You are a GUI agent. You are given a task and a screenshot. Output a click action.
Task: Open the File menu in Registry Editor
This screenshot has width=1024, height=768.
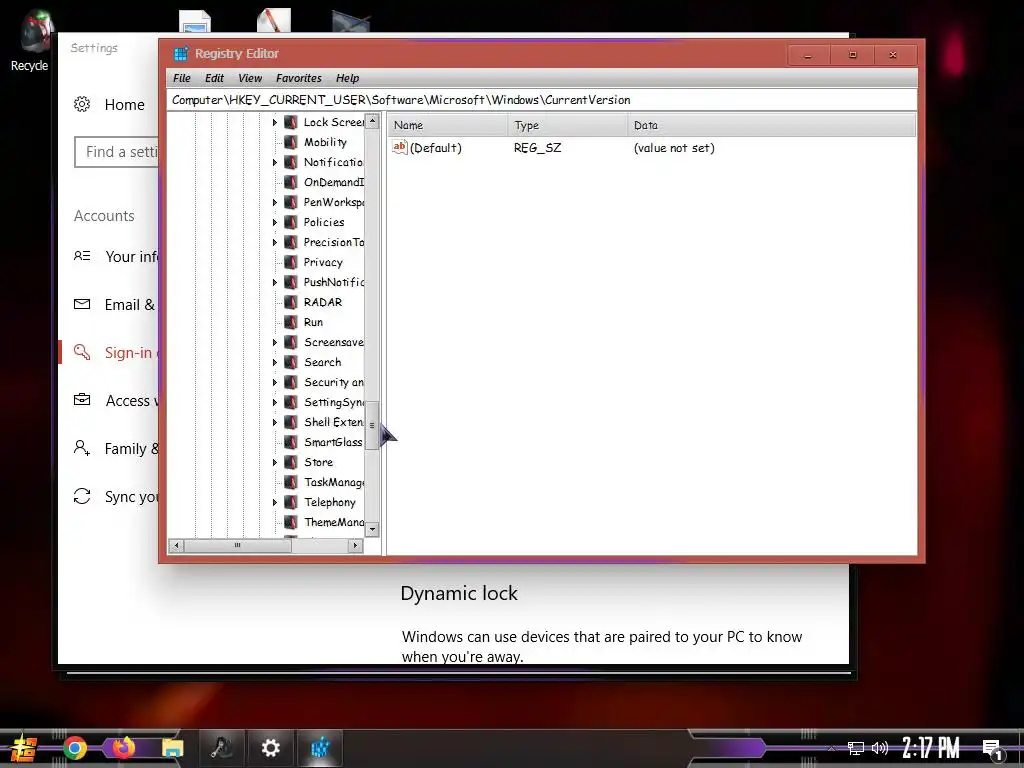point(182,78)
